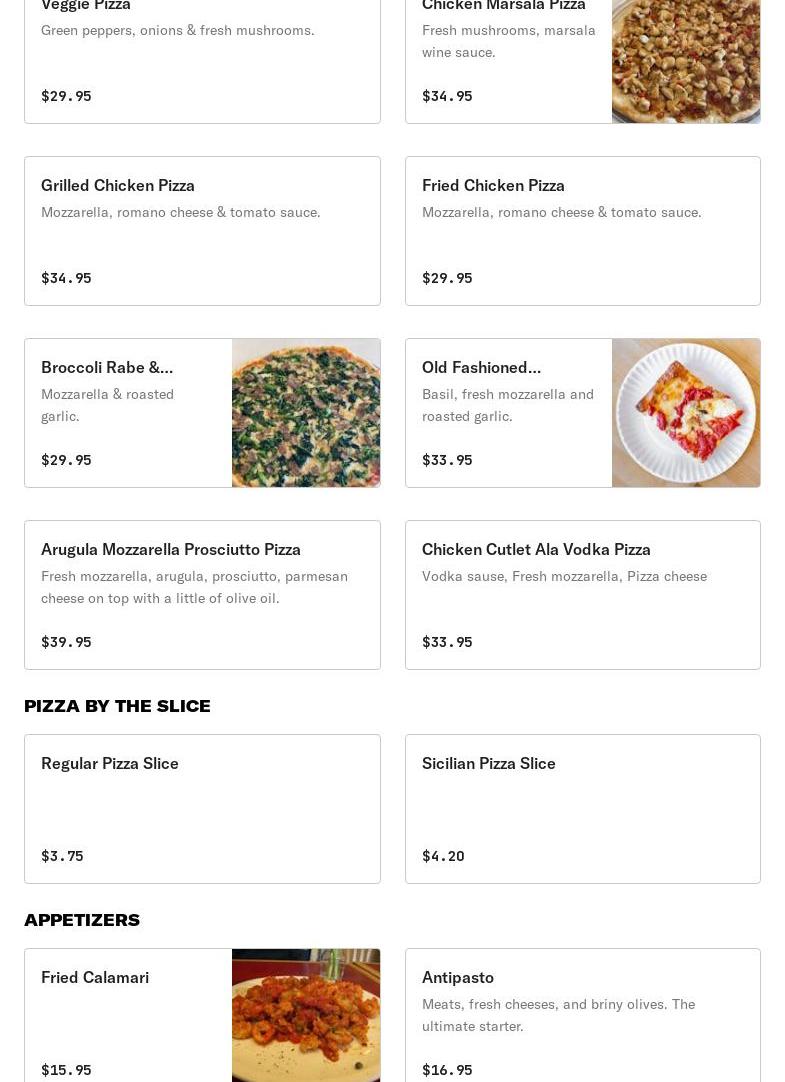Open the Fried Chicken Pizza item

click(583, 231)
